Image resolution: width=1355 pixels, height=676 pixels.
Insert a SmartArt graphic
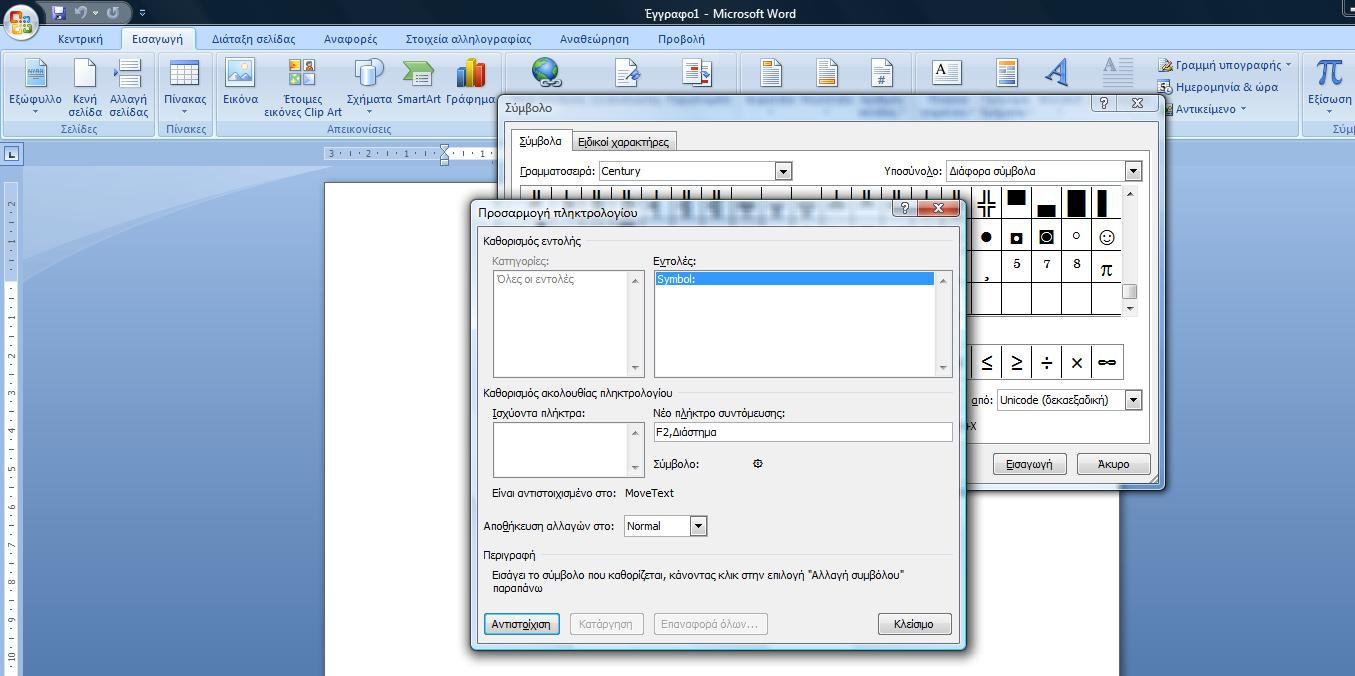(x=419, y=82)
